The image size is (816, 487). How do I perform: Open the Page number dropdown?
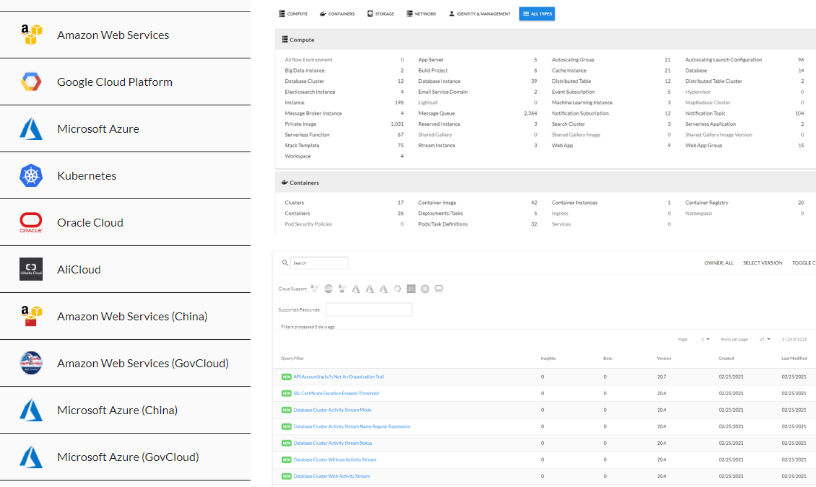tap(705, 339)
